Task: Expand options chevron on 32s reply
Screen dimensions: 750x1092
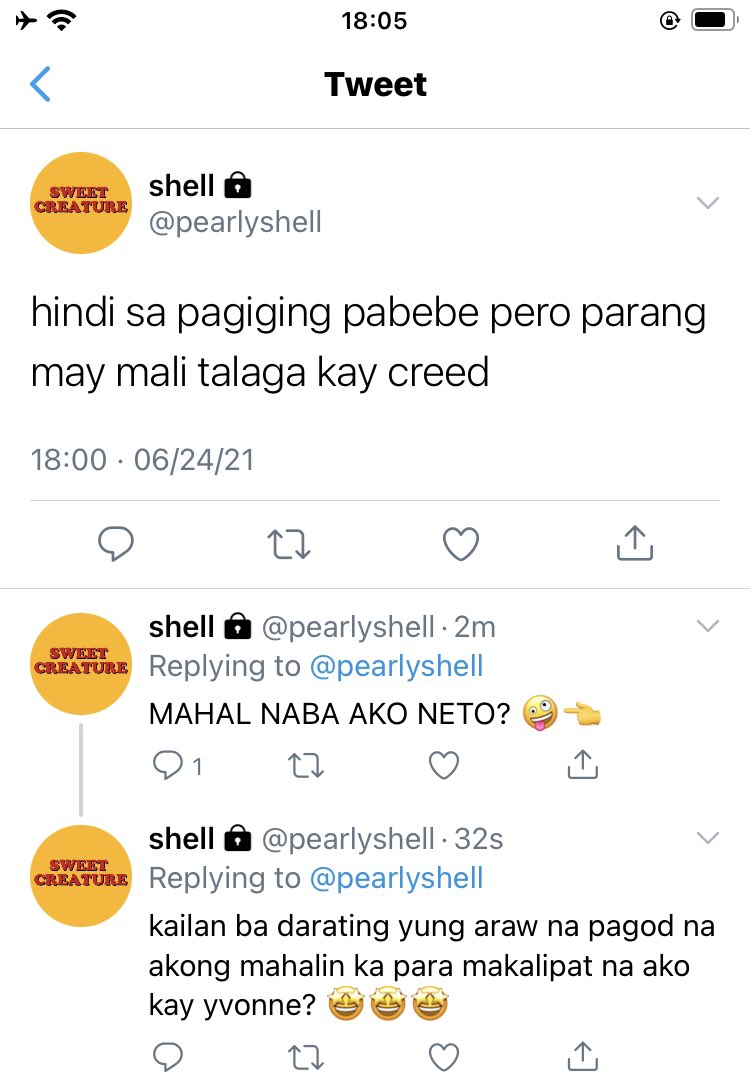Action: coord(708,837)
